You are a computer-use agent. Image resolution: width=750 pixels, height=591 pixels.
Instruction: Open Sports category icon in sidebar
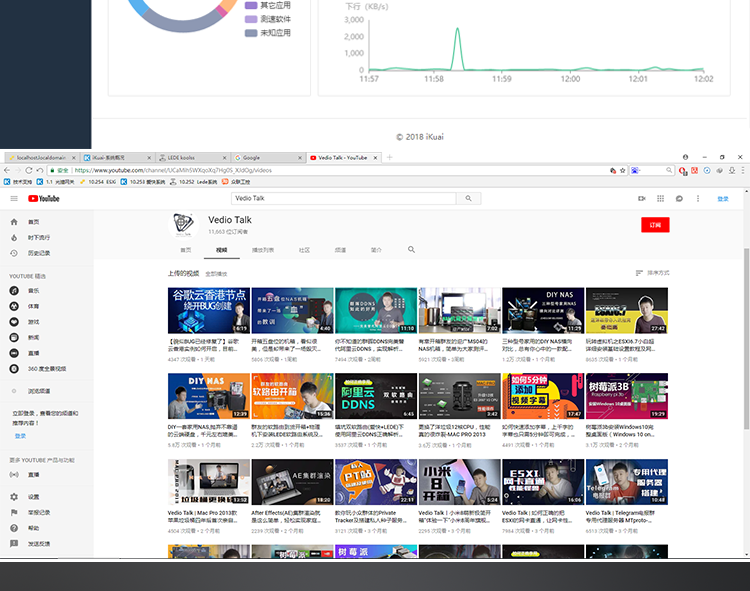(x=14, y=306)
